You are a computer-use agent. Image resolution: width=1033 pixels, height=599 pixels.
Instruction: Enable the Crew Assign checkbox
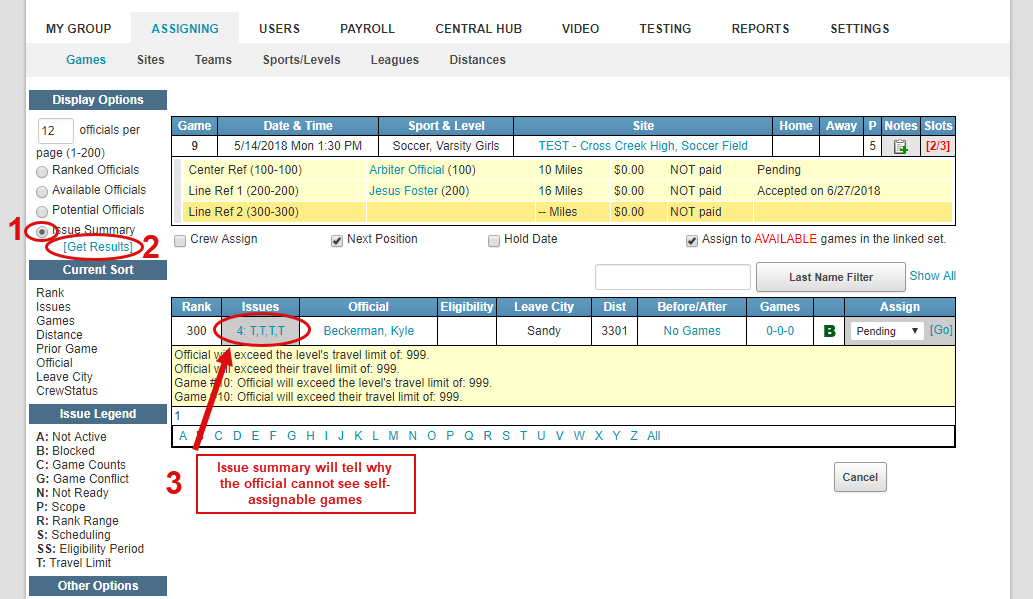[180, 240]
